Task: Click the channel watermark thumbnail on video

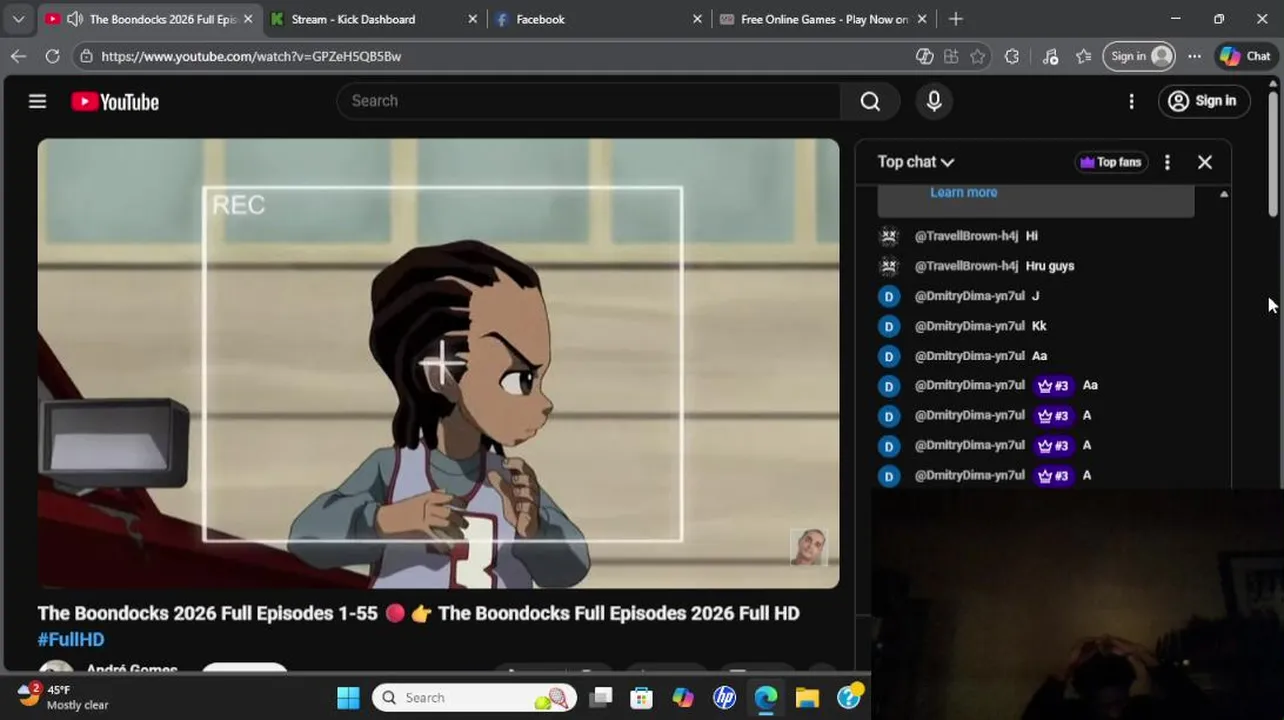Action: click(808, 547)
